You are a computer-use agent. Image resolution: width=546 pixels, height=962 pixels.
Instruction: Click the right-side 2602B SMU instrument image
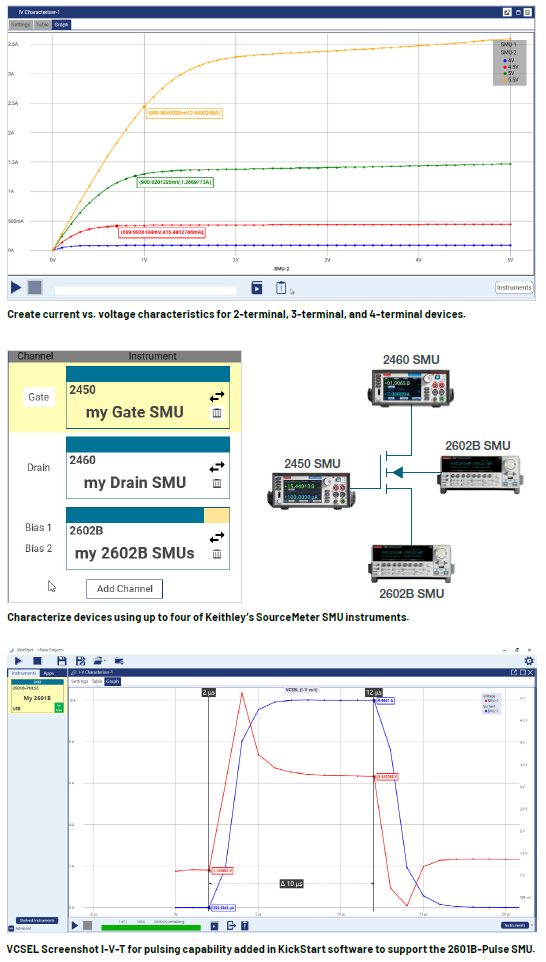[x=480, y=474]
